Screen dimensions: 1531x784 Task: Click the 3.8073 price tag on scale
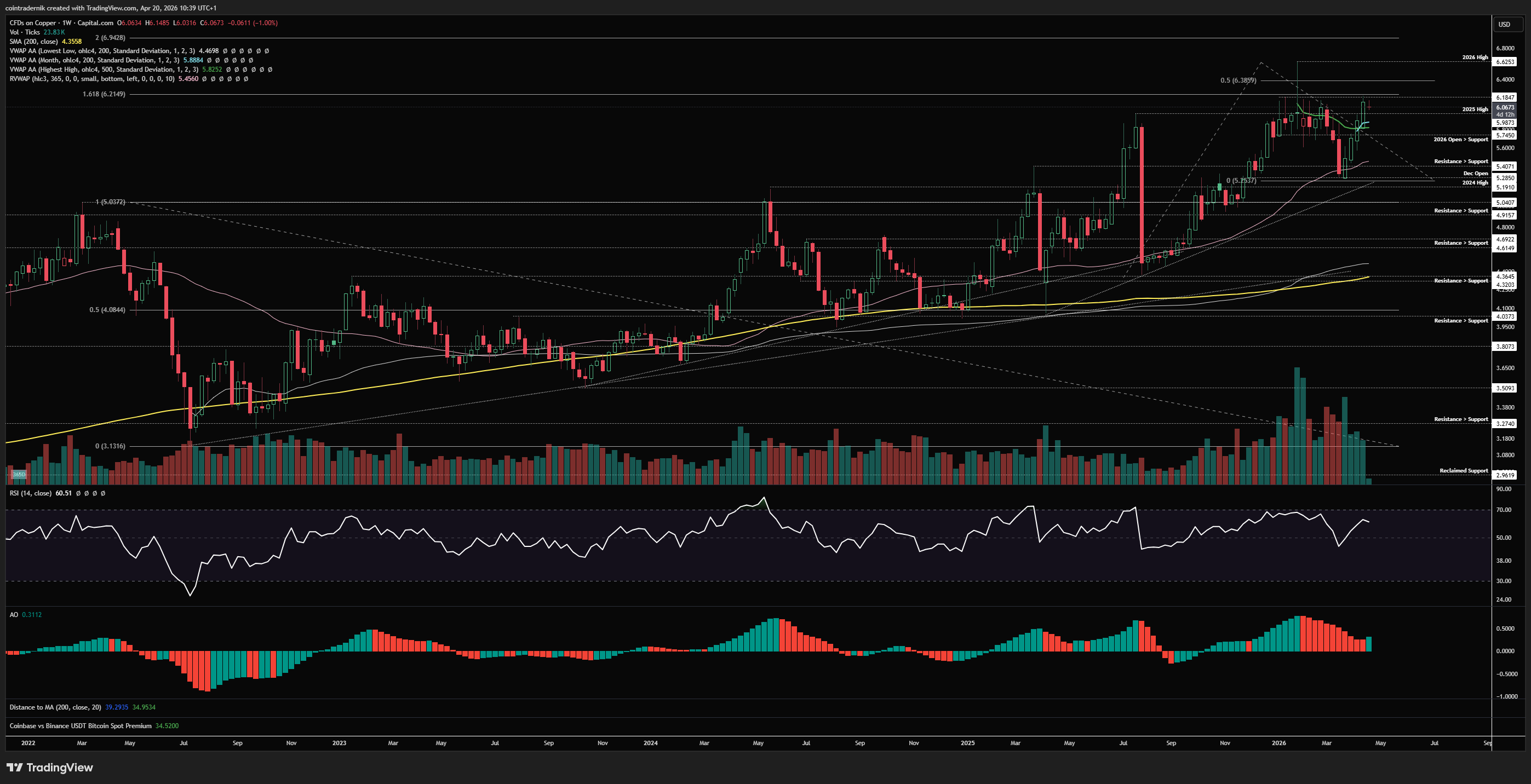1505,346
